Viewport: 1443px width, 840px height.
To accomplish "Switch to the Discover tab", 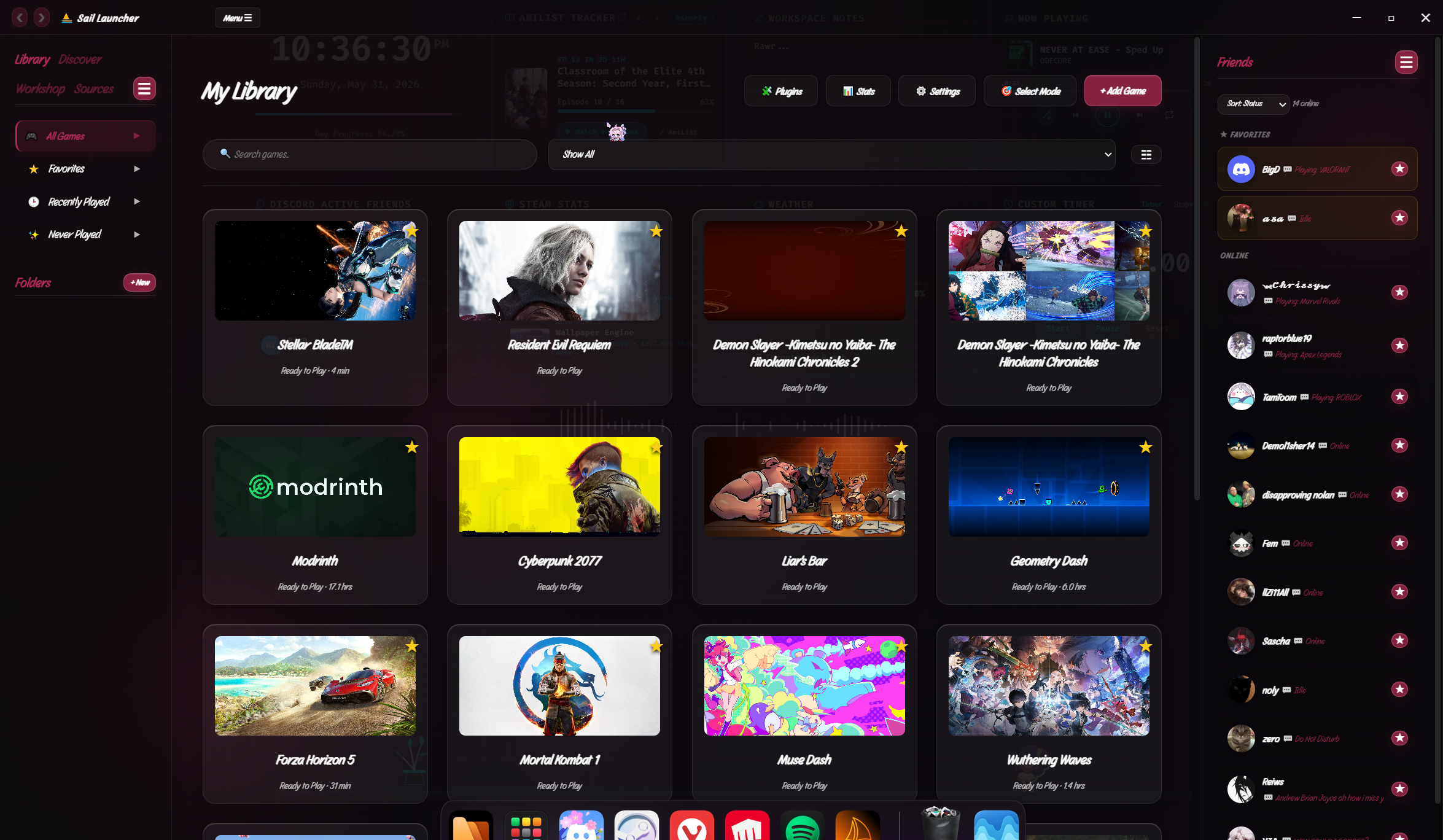I will click(x=80, y=60).
